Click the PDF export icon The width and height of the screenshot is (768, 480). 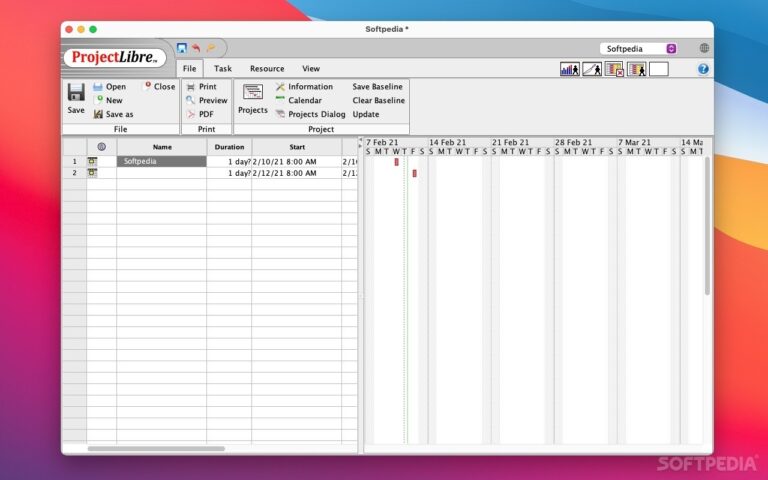click(191, 114)
